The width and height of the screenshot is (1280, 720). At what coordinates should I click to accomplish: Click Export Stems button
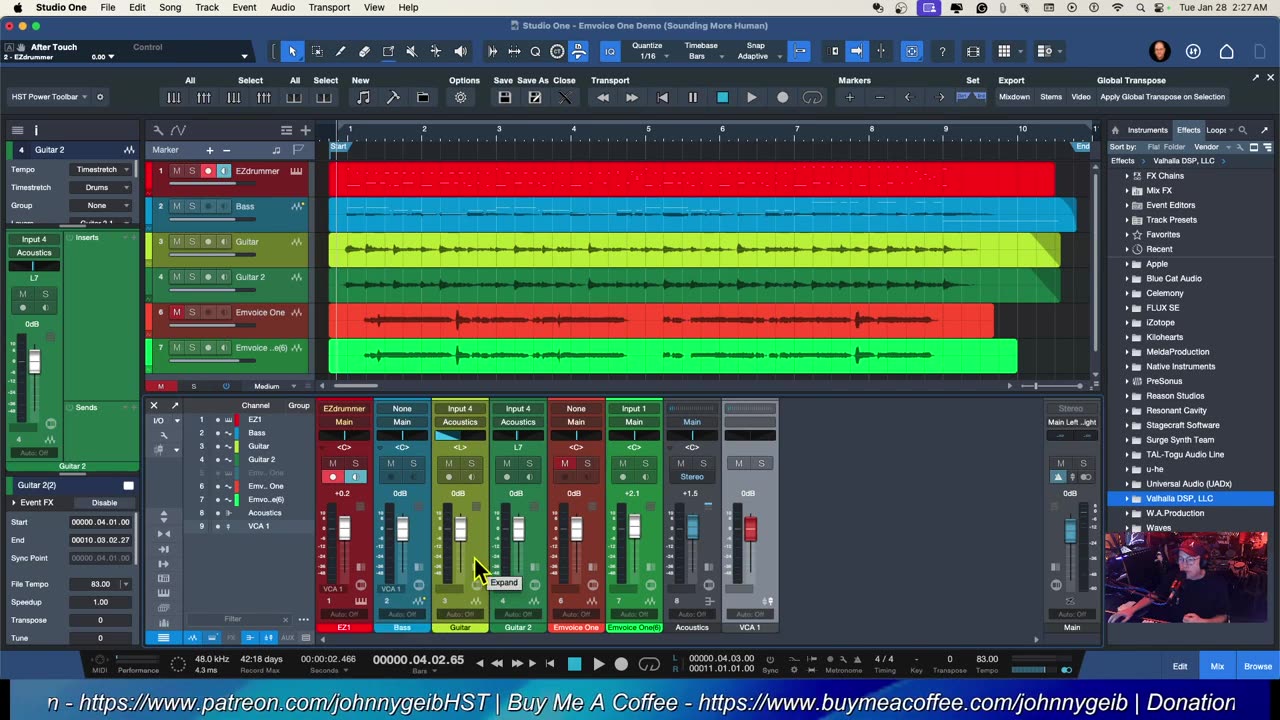(x=1051, y=97)
